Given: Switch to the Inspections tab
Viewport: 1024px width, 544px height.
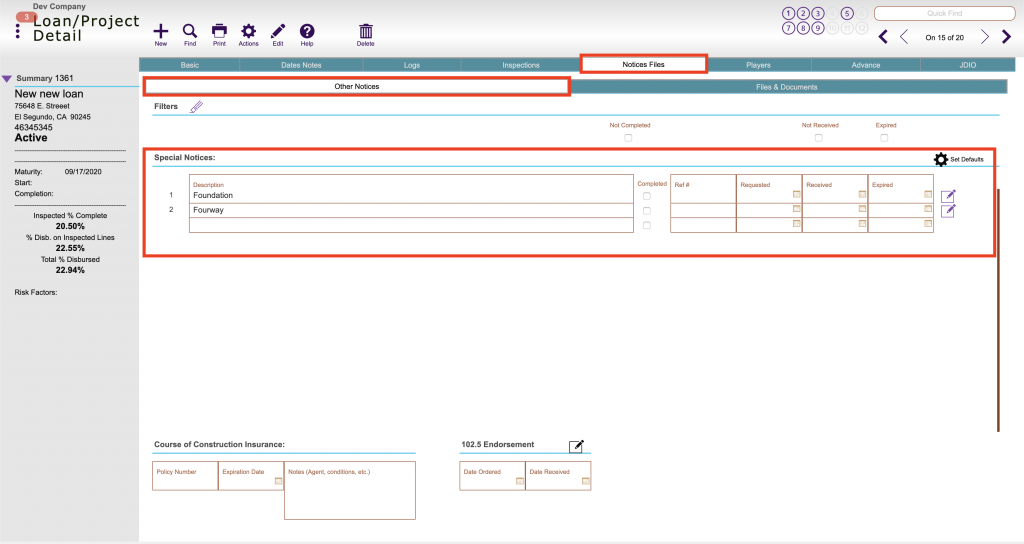Looking at the screenshot, I should point(520,65).
